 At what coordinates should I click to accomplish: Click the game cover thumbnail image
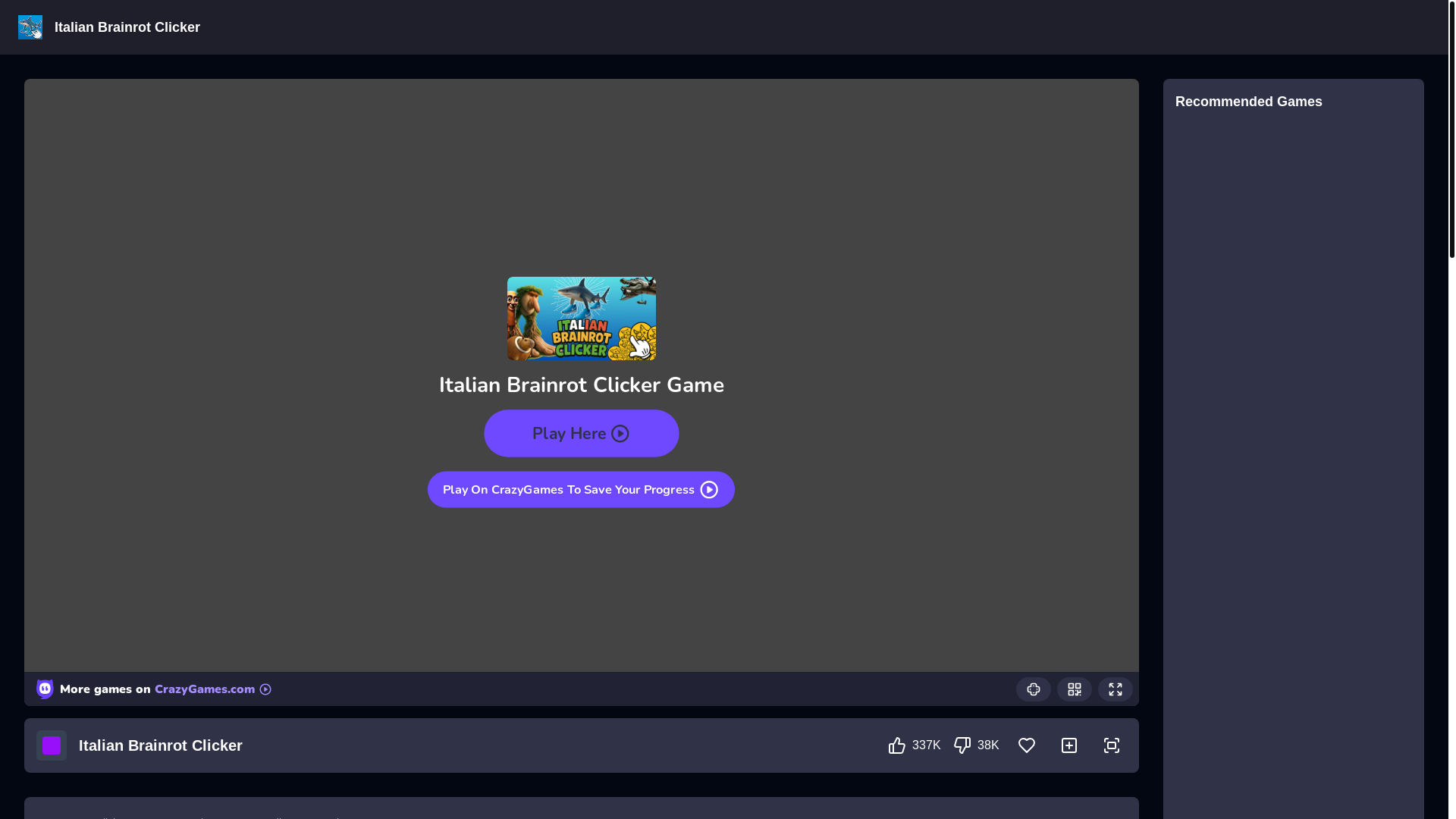pos(582,318)
